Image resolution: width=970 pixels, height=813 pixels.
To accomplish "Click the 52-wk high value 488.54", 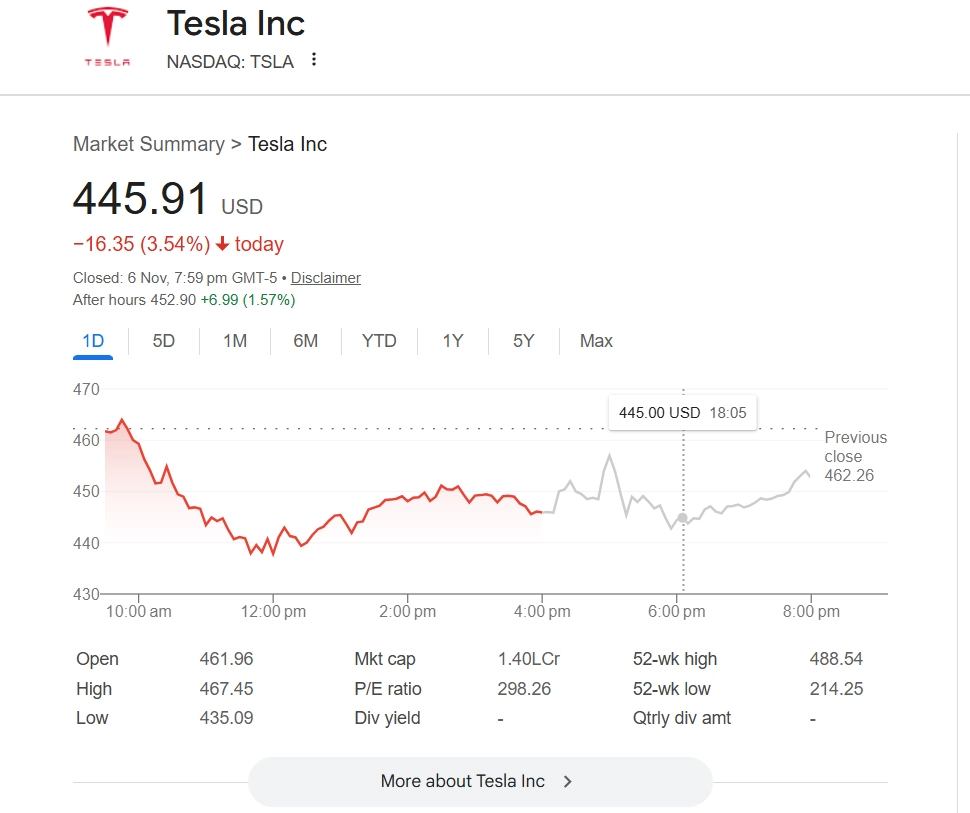I will [x=836, y=659].
